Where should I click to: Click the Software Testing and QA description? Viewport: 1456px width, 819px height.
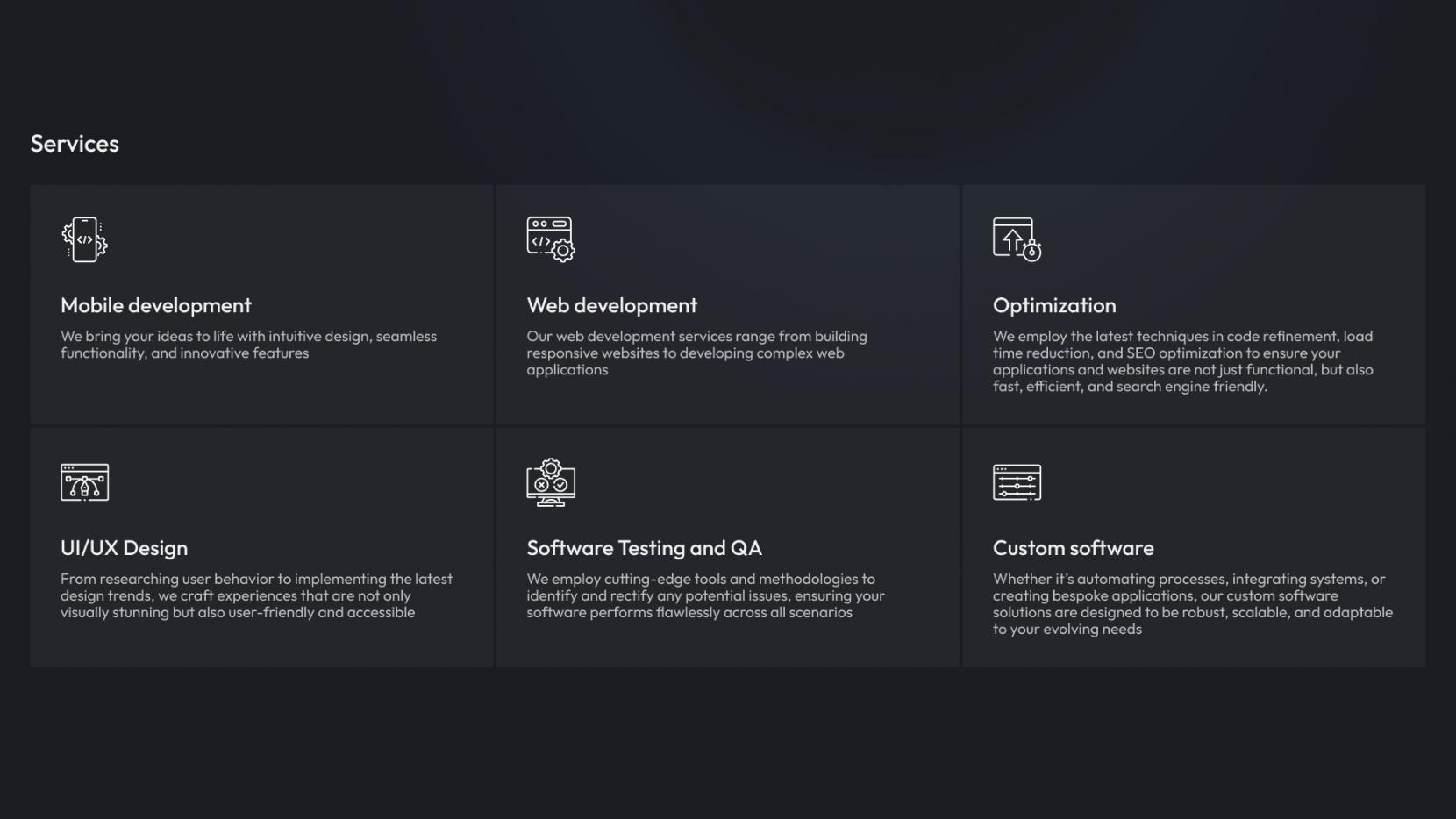[x=705, y=595]
